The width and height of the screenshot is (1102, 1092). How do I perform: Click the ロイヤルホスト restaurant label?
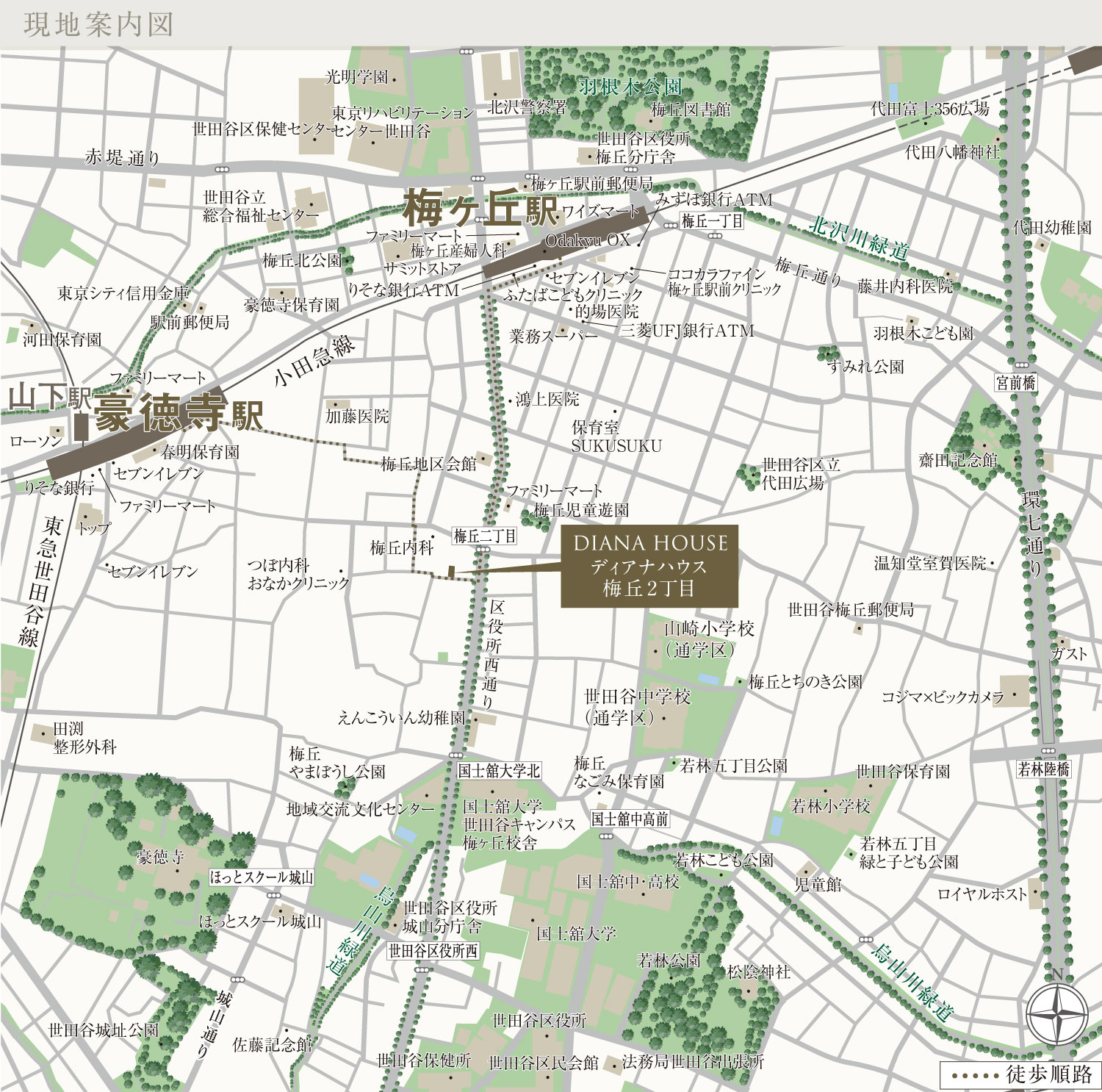982,894
